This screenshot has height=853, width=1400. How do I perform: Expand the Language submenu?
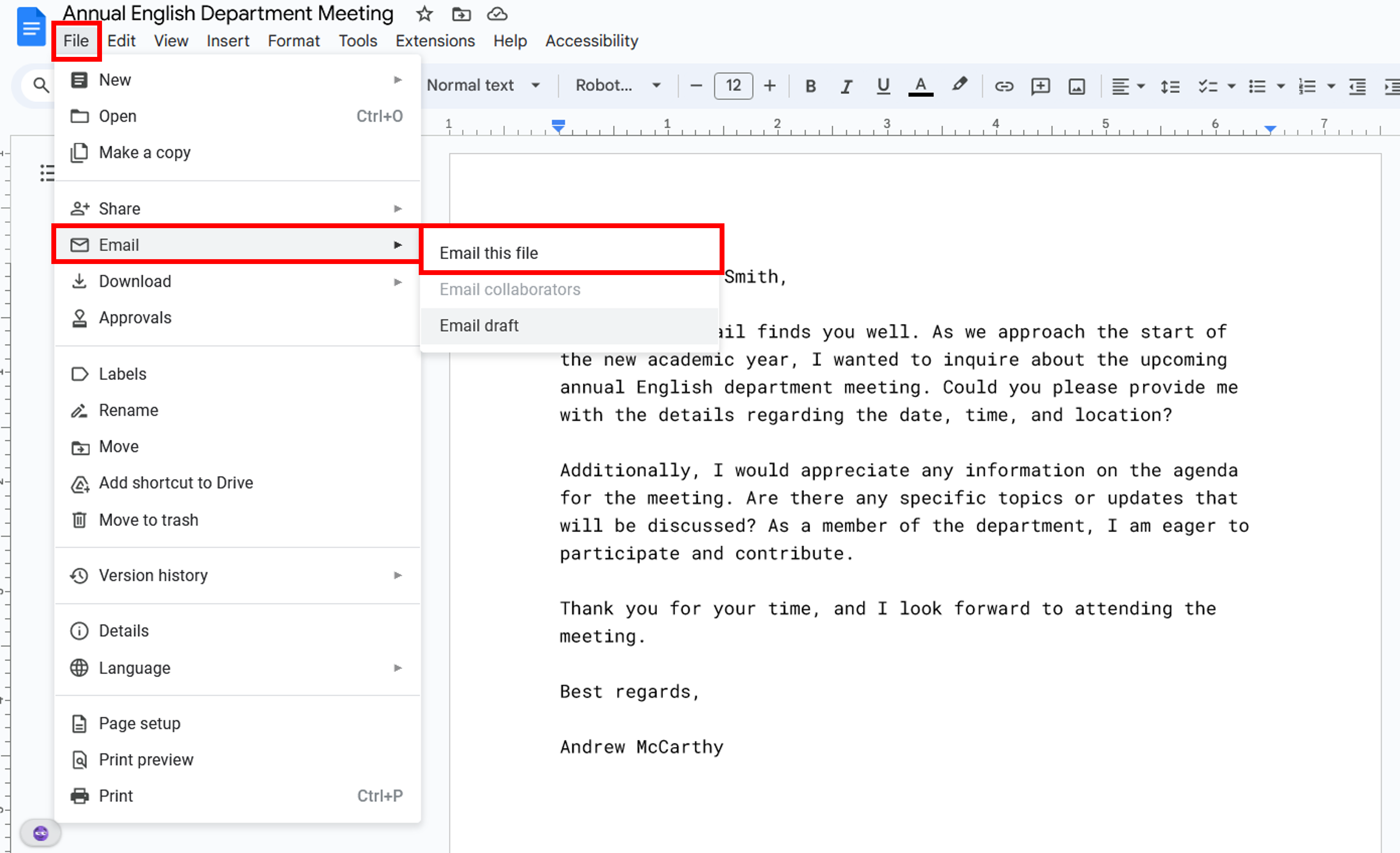[237, 668]
